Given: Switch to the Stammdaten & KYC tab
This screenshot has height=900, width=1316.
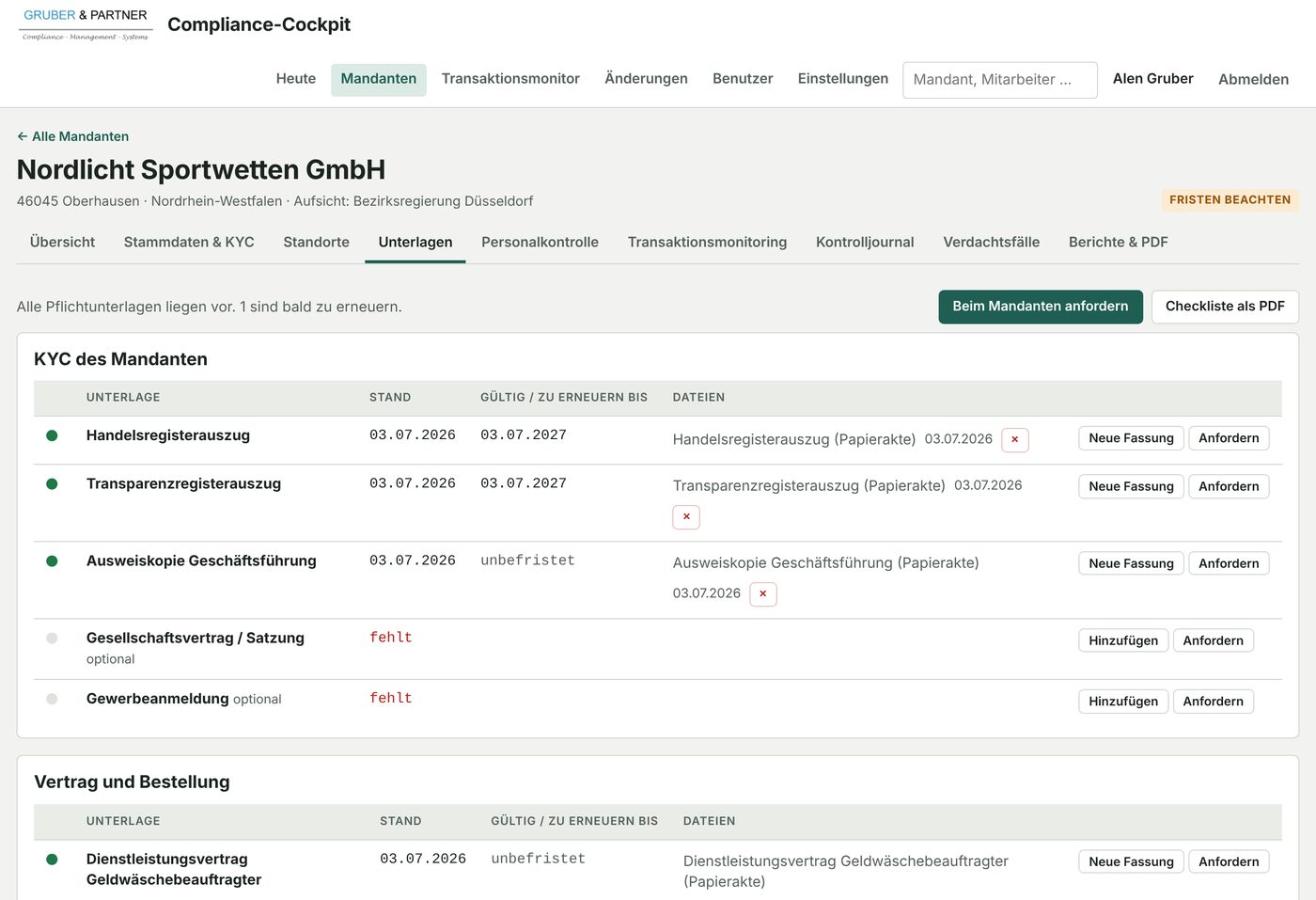Looking at the screenshot, I should tap(189, 243).
